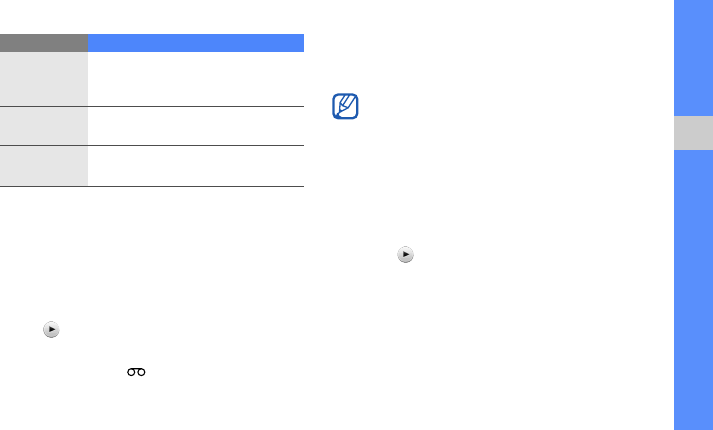Screen dimensions: 713x430
Task: Select the first row's white description cell
Action: point(195,79)
